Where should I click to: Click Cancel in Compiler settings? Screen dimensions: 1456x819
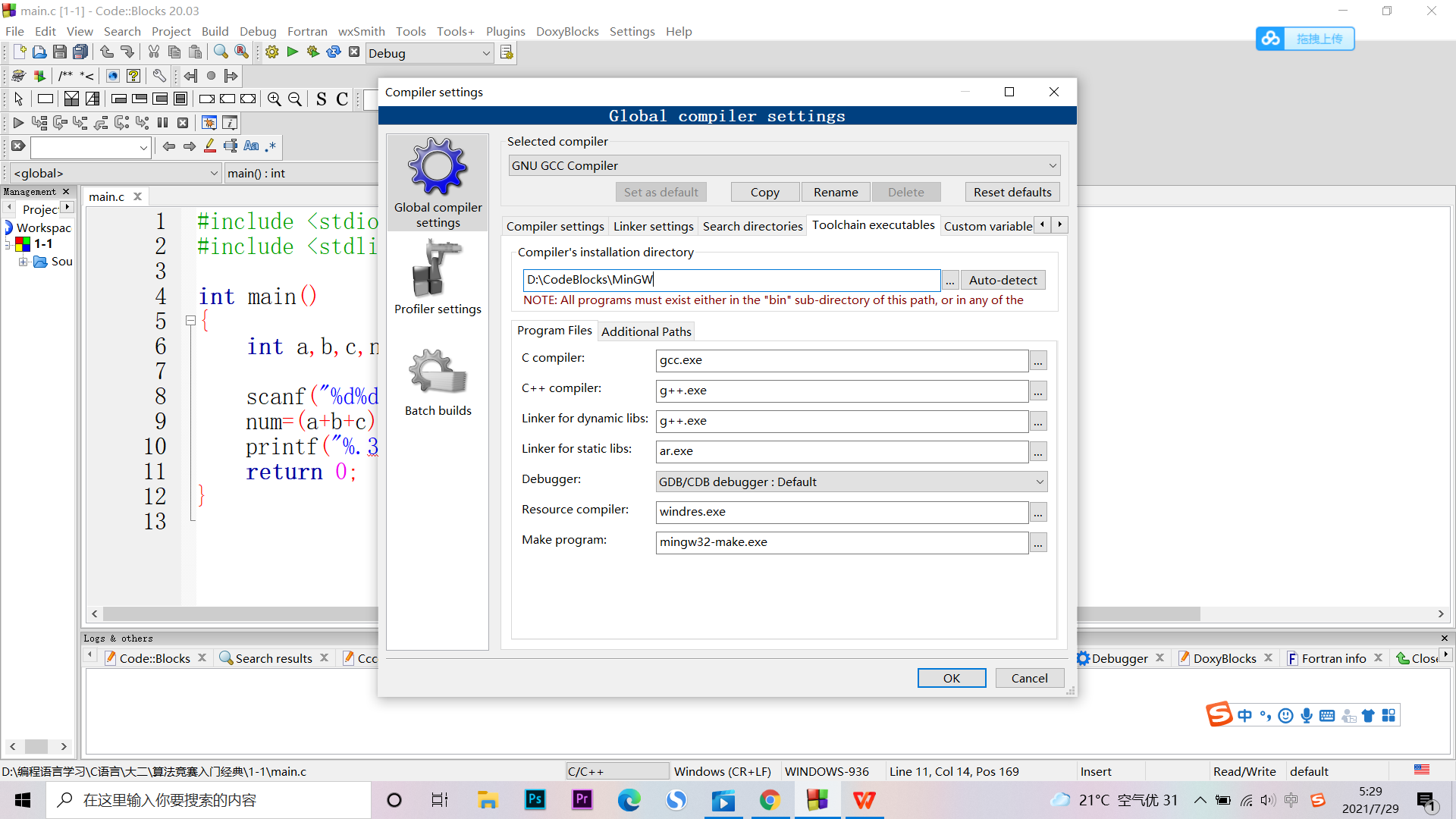point(1029,679)
